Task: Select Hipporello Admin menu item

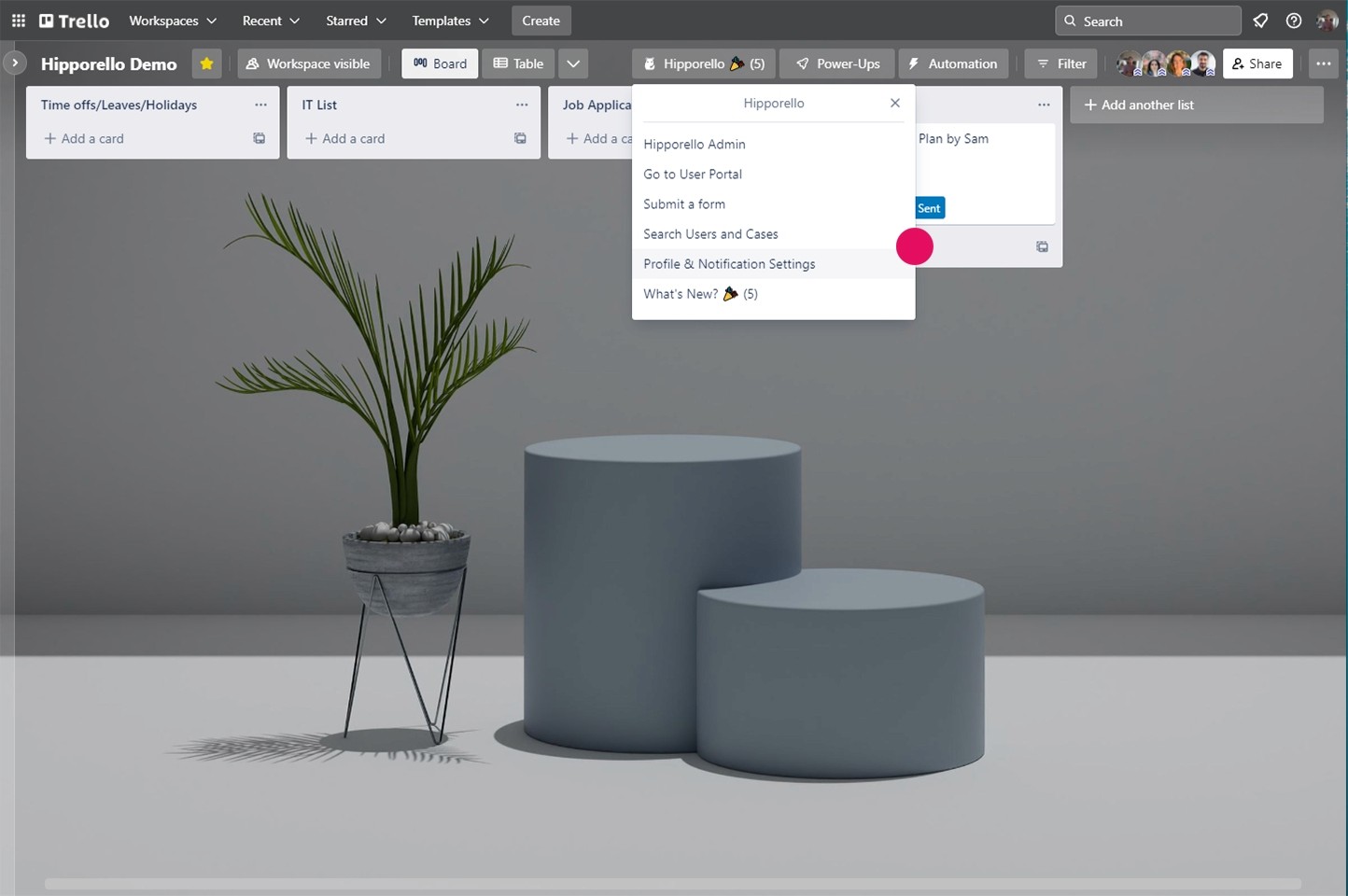Action: (773, 144)
